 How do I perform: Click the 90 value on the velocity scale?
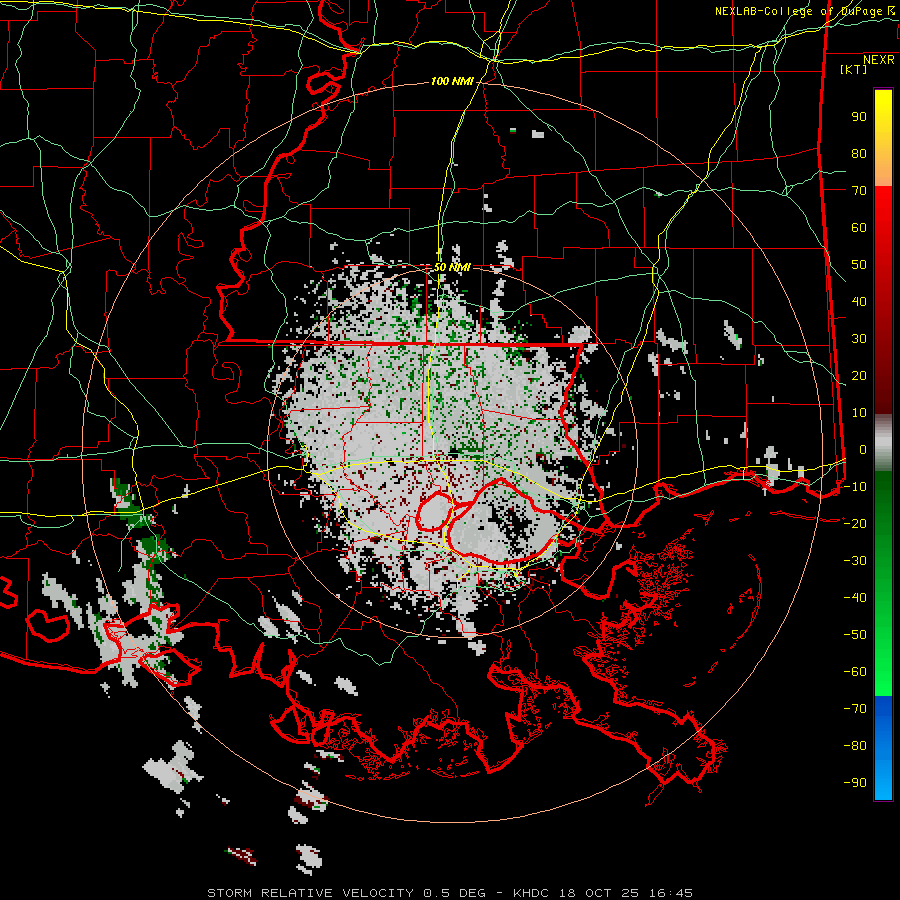859,117
